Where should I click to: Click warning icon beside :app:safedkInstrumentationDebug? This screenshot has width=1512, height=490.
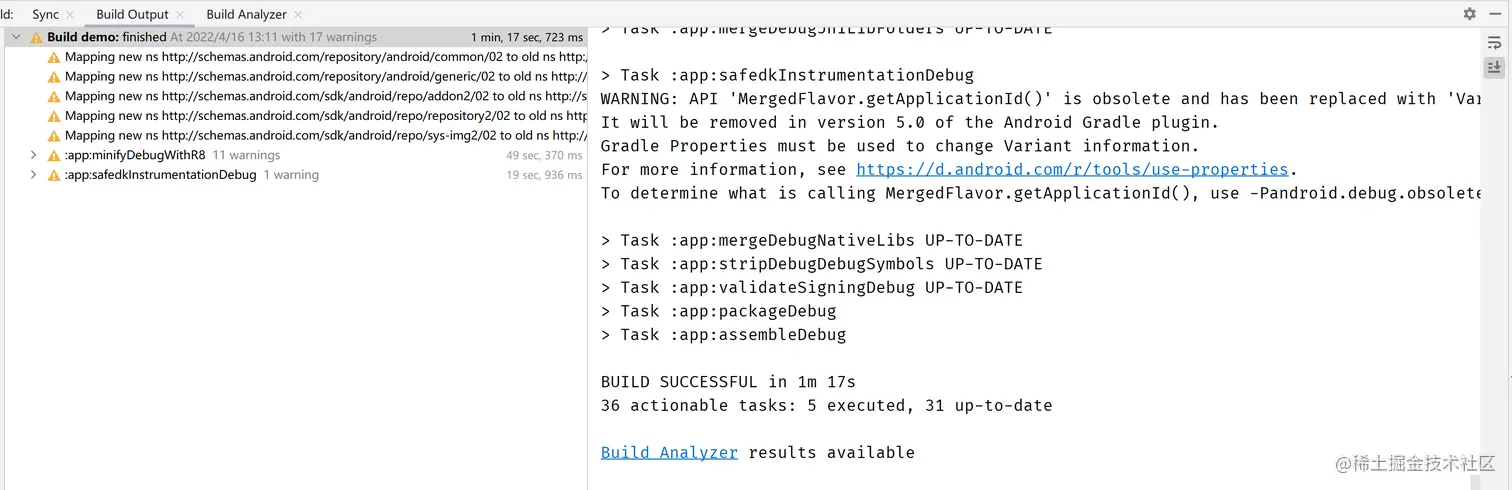point(54,175)
